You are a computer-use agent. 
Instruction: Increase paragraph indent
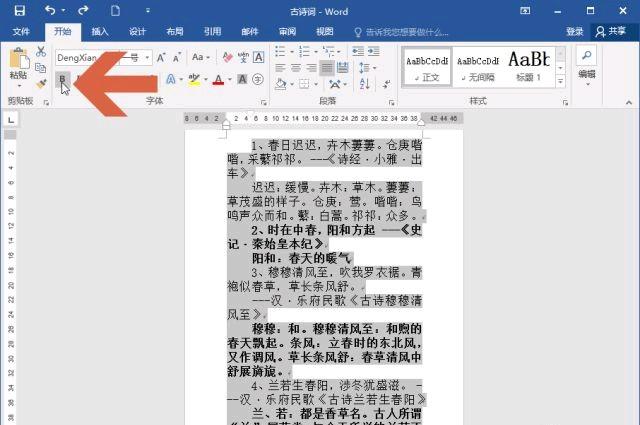tap(373, 51)
